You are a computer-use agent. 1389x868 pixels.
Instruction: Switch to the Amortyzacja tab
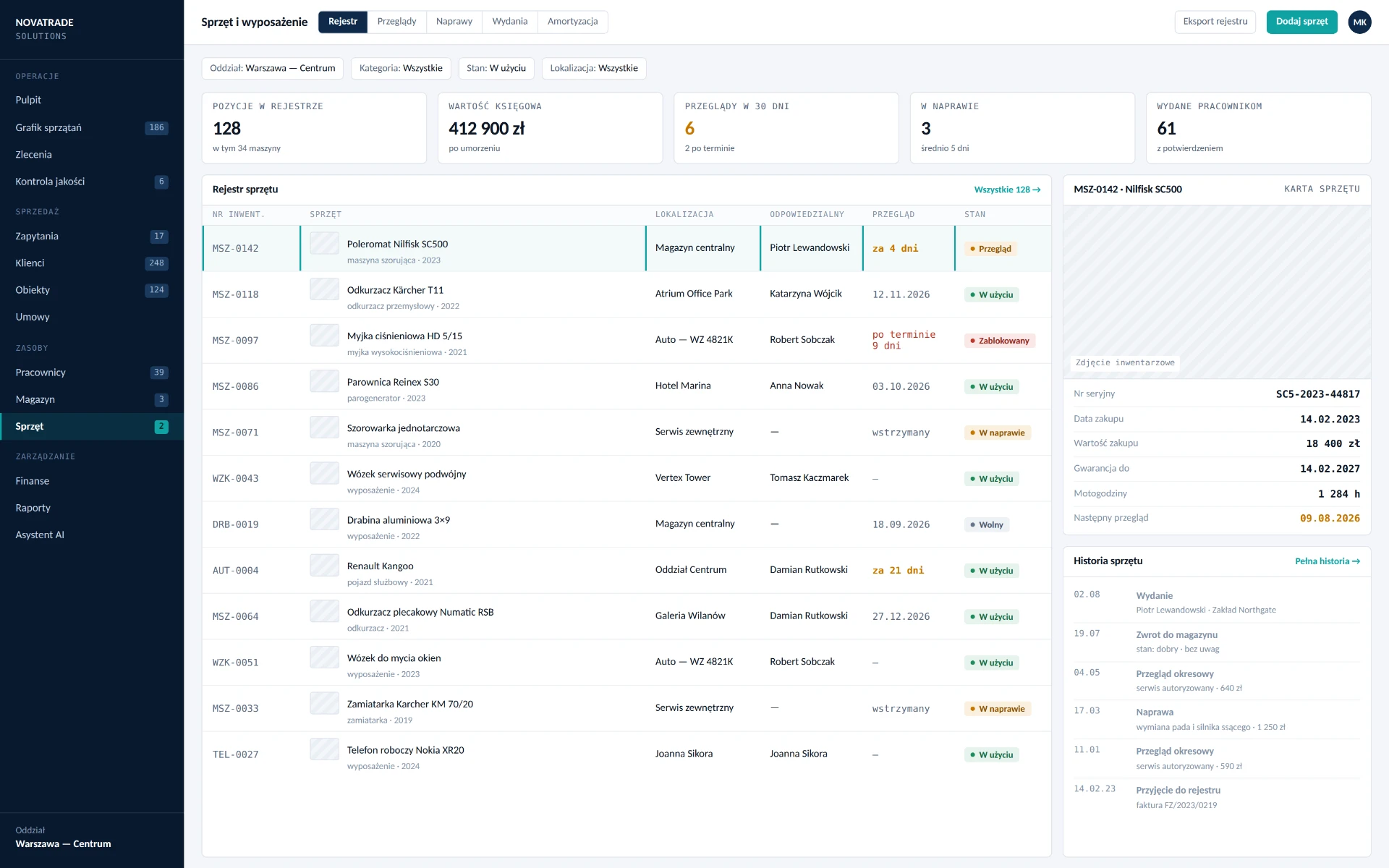pyautogui.click(x=572, y=22)
